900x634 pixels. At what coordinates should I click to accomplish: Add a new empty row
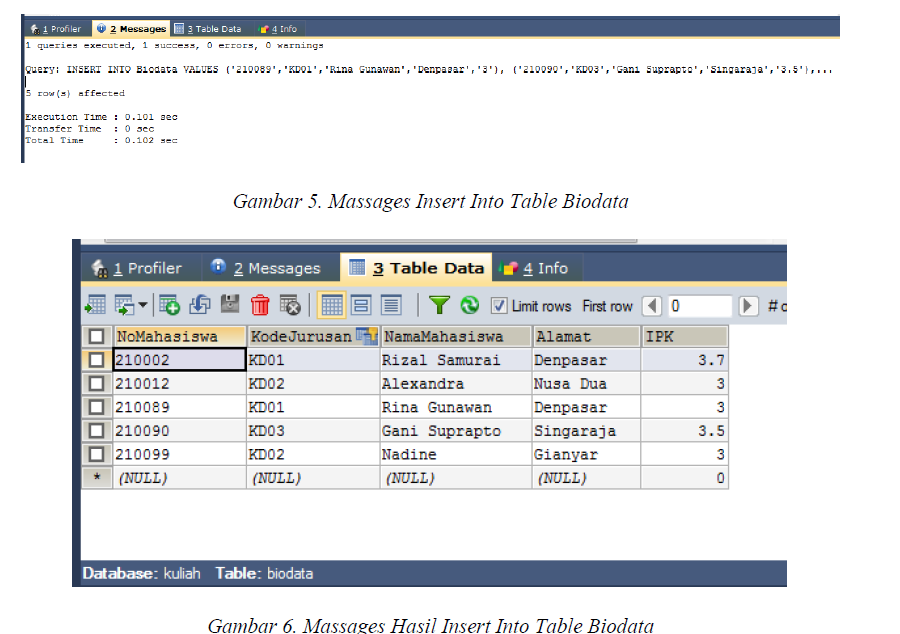point(168,306)
